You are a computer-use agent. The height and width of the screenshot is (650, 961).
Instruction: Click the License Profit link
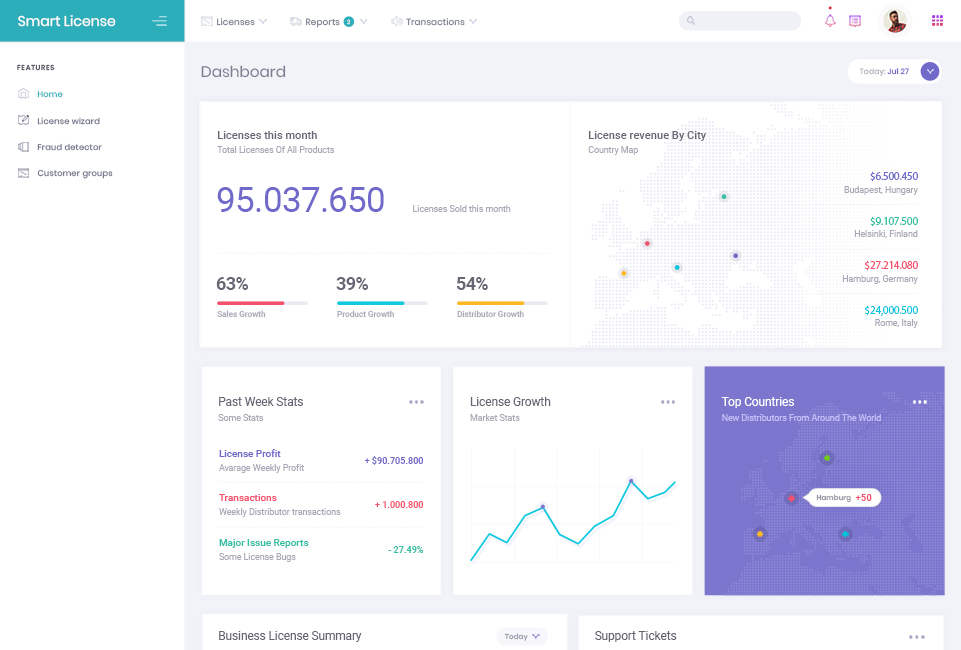(250, 454)
